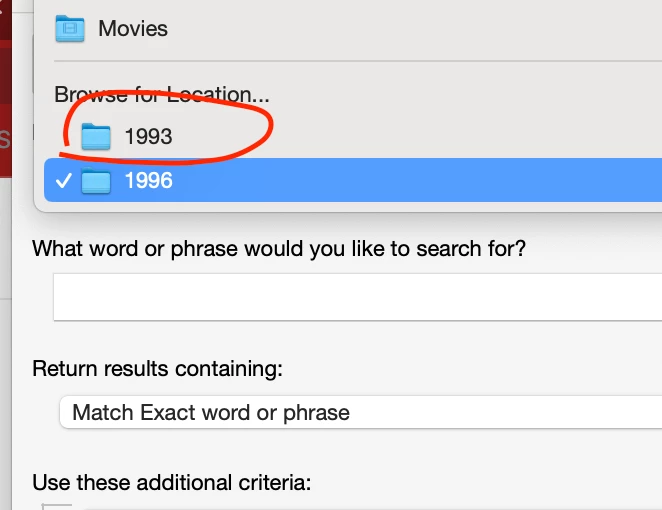Click the 'What word or phrase' question label
The height and width of the screenshot is (510, 662).
click(x=279, y=248)
